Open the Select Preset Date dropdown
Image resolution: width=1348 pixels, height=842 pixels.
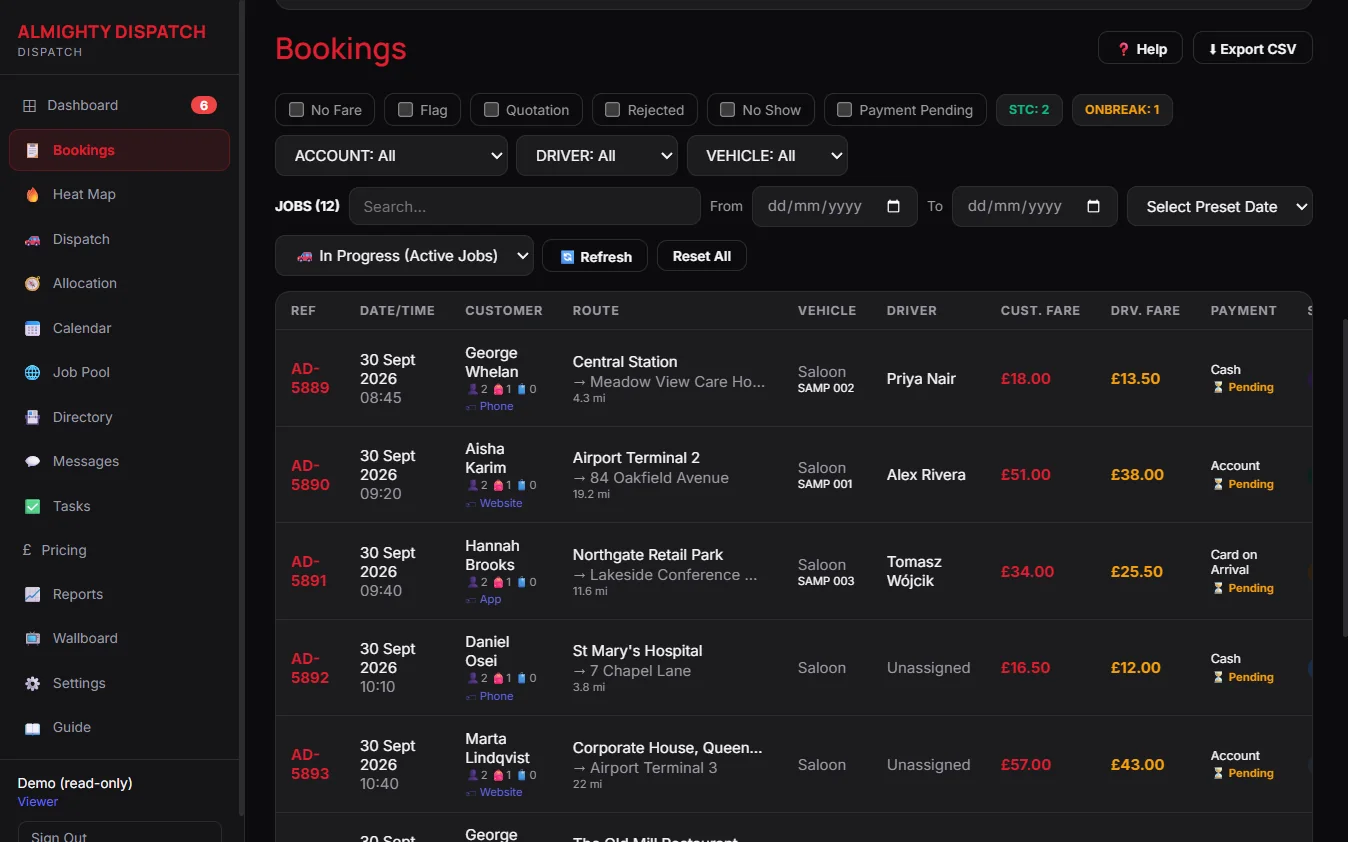click(1220, 206)
